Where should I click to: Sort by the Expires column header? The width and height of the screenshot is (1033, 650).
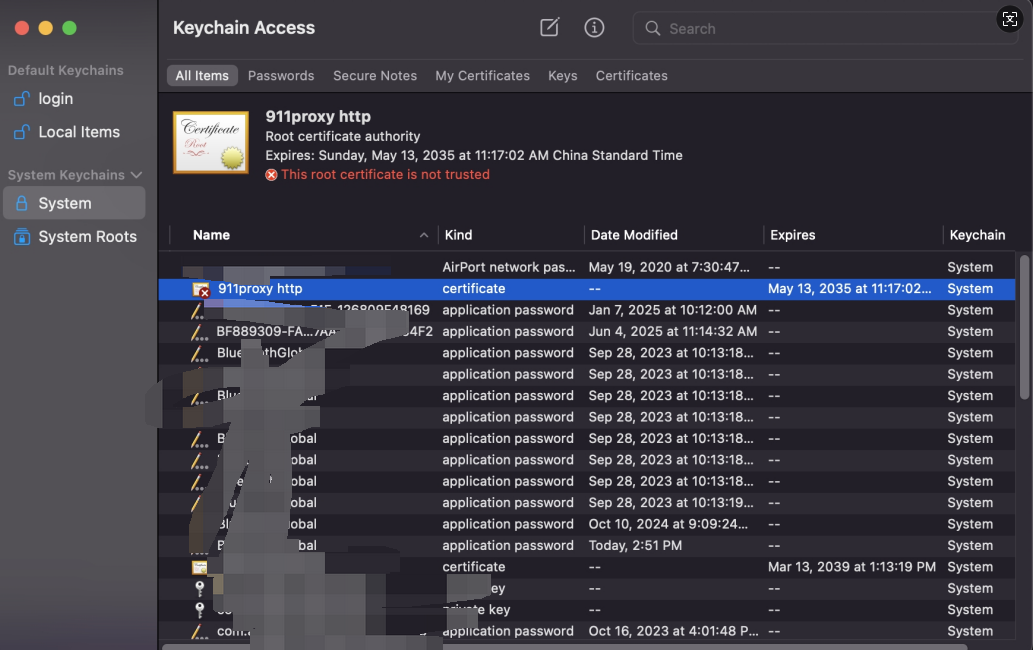click(x=853, y=235)
